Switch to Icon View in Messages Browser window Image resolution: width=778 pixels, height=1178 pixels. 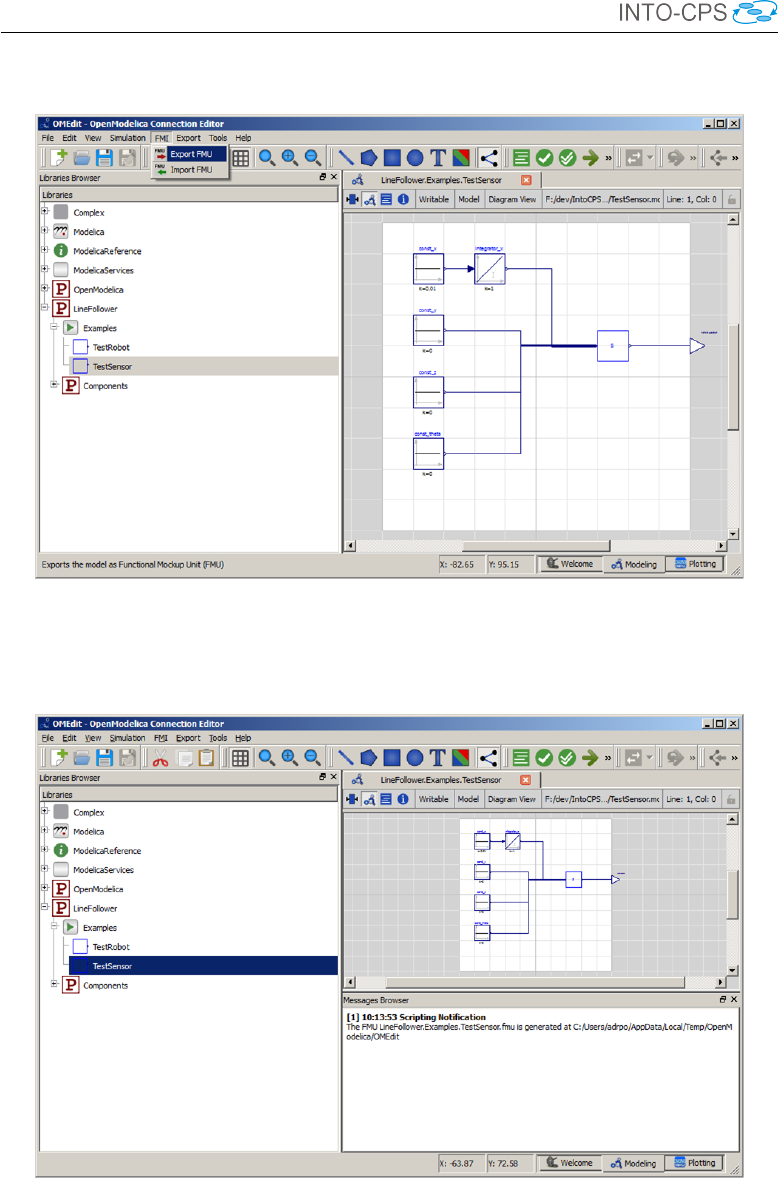352,799
